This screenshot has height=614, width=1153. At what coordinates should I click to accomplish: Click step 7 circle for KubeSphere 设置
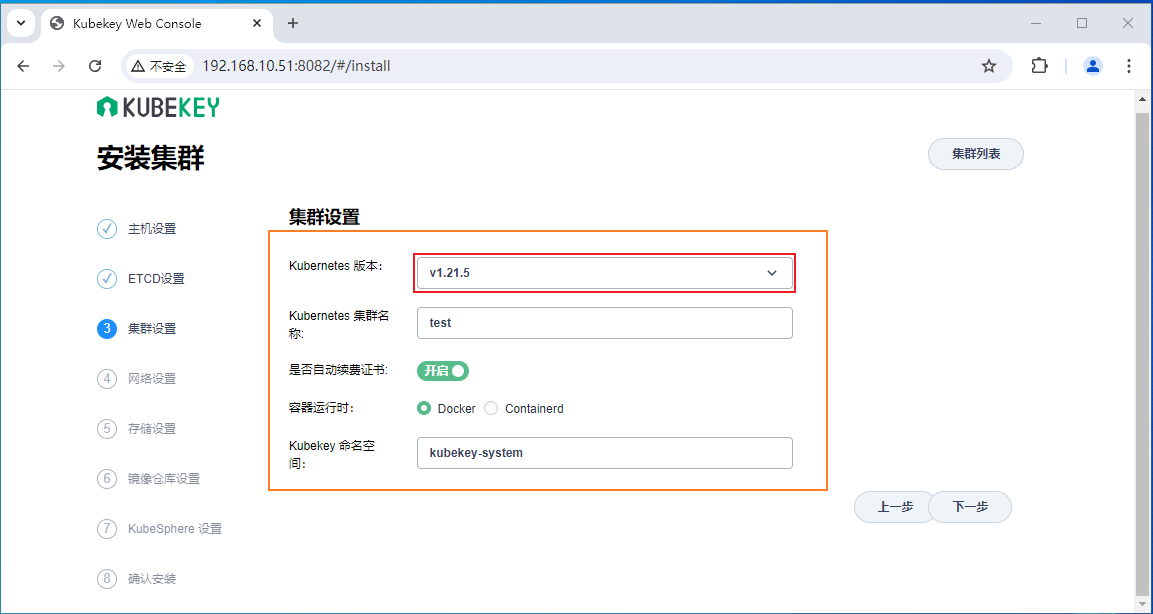click(107, 529)
